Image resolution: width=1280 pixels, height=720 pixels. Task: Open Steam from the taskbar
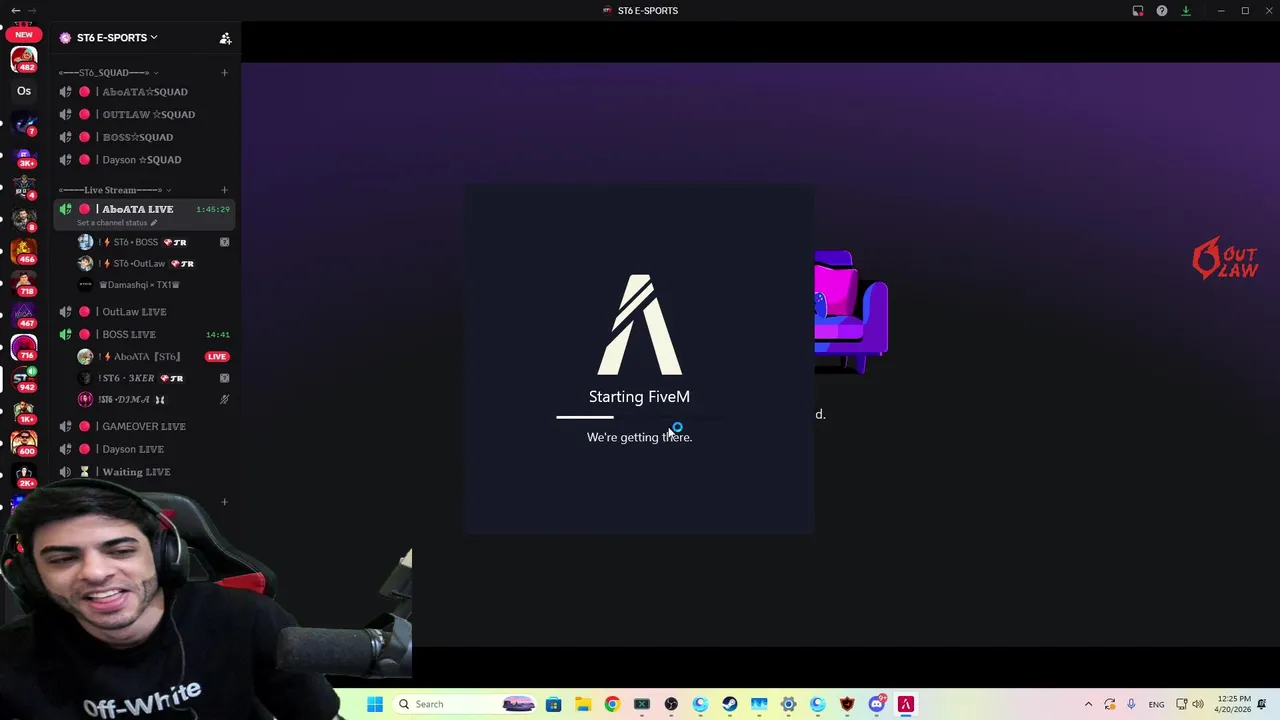tap(729, 704)
